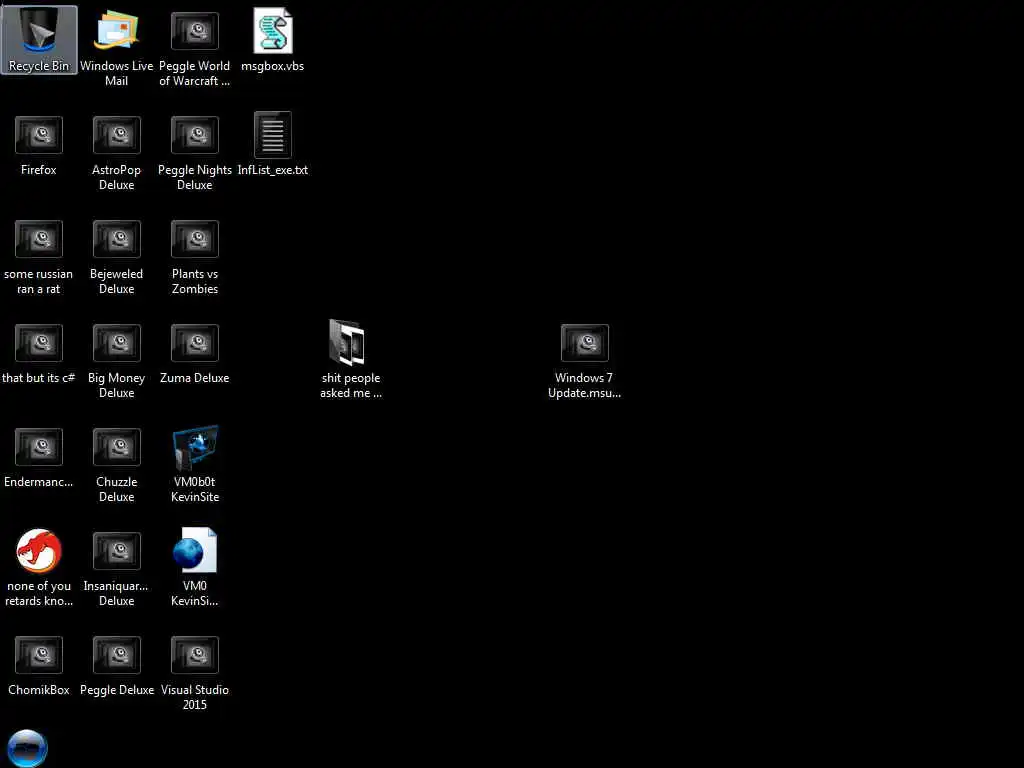Select the InfList_exe.txt text file
The height and width of the screenshot is (768, 1024).
point(272,144)
